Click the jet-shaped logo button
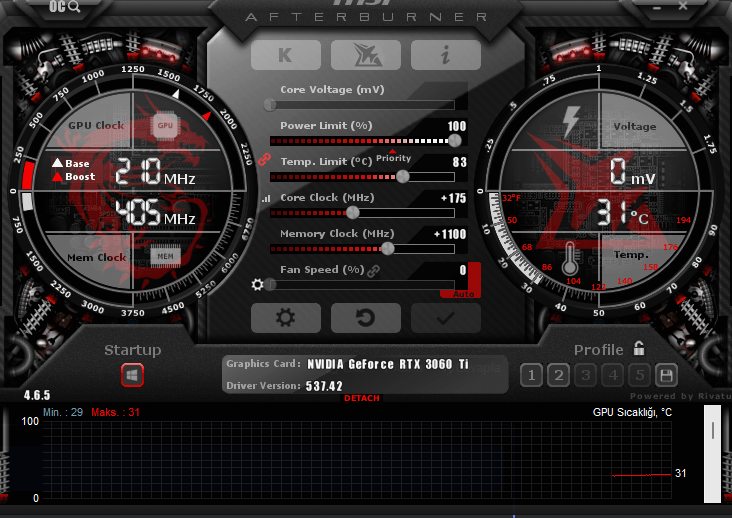This screenshot has width=732, height=518. pos(366,55)
